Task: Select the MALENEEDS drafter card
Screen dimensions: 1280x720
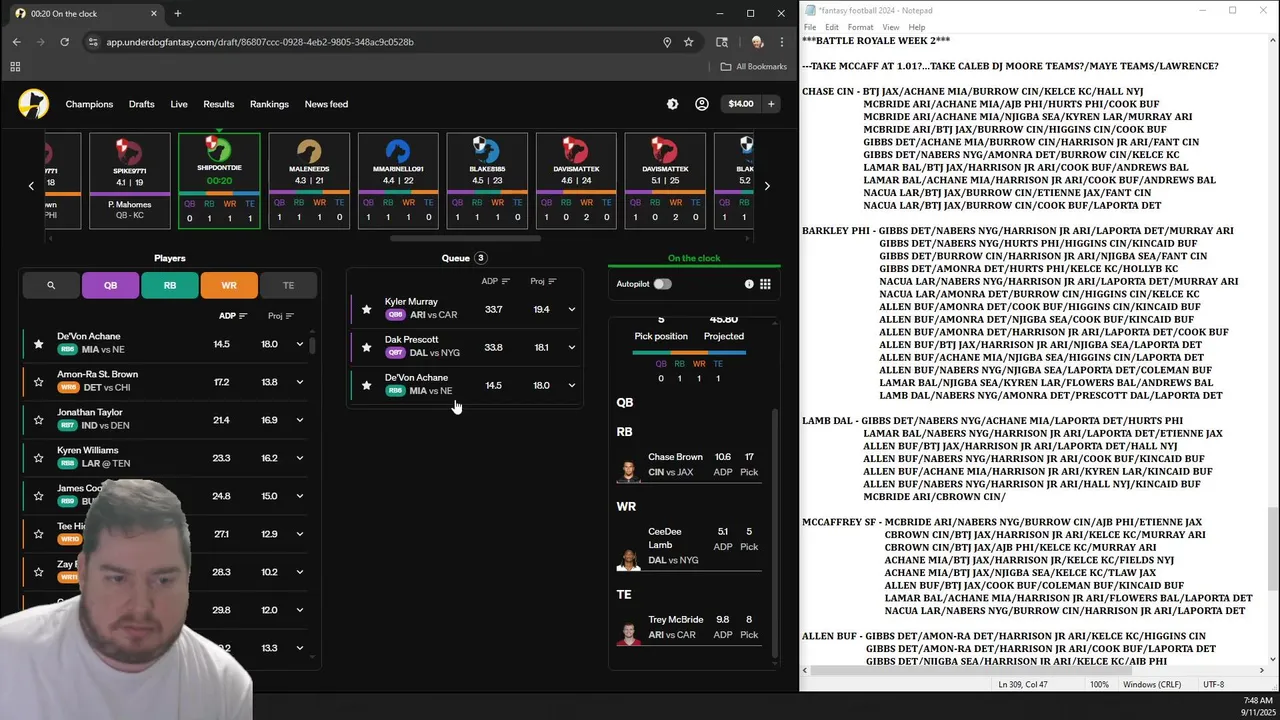Action: click(x=309, y=181)
